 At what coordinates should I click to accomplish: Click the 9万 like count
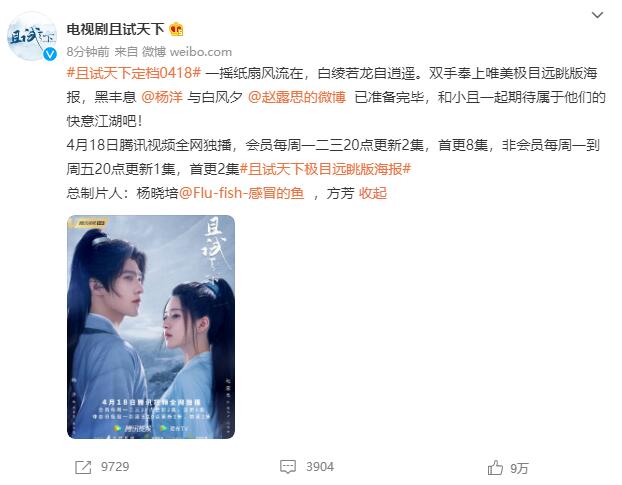point(519,468)
